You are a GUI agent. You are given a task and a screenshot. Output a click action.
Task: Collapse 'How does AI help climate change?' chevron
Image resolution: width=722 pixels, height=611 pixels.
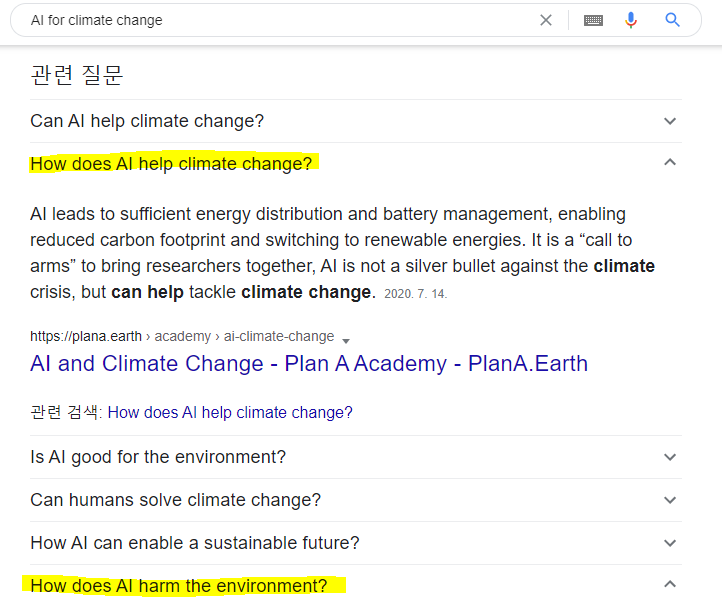pos(670,162)
